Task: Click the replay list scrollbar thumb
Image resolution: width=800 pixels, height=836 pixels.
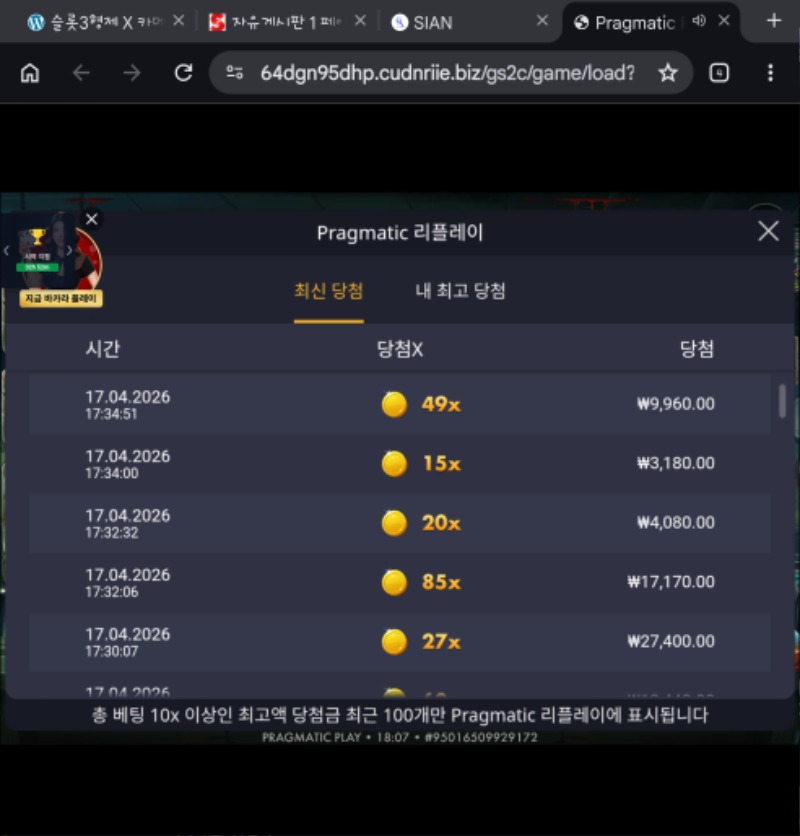Action: pos(782,401)
